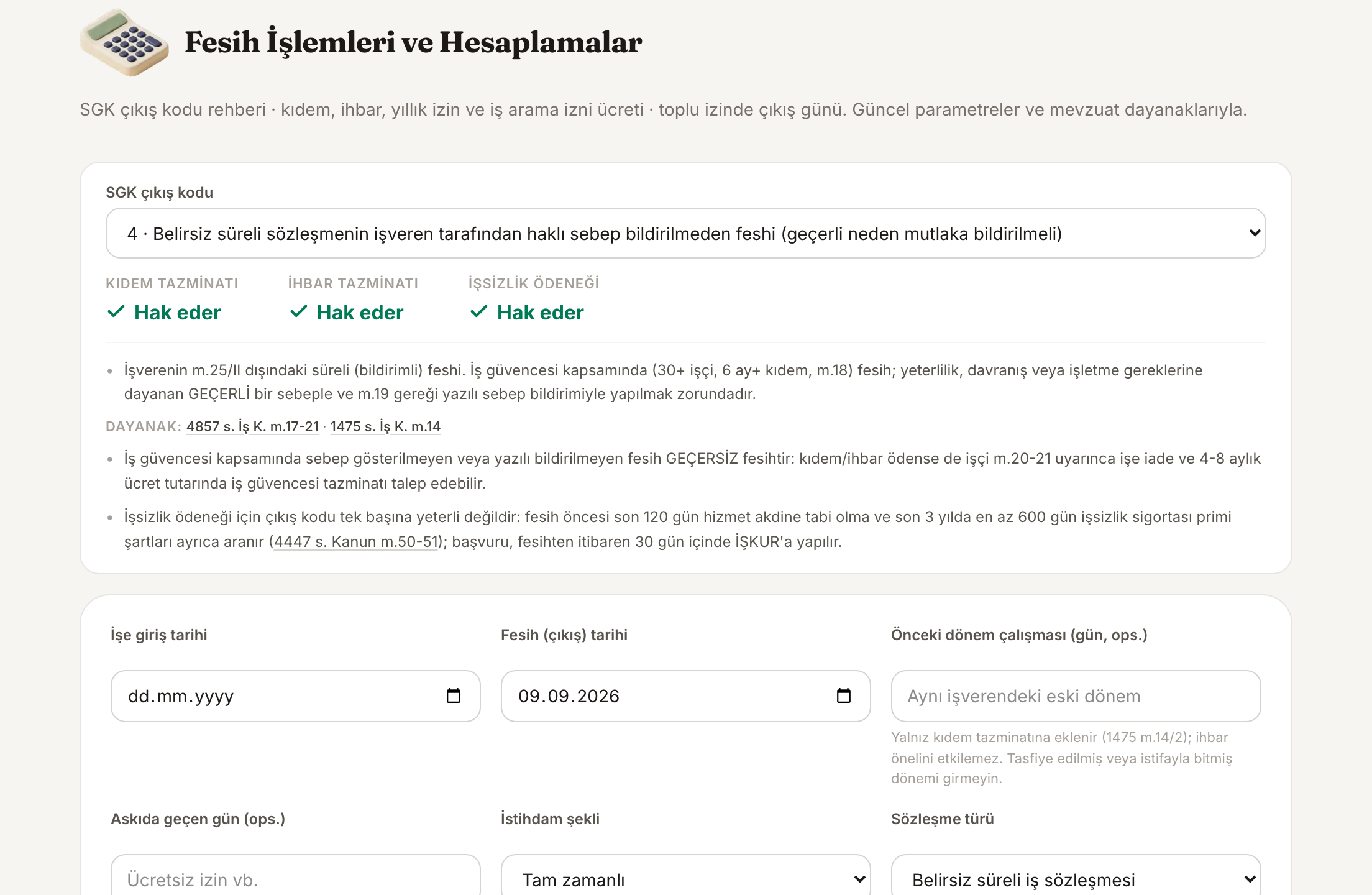Open the SGK çıkış kodu dropdown
This screenshot has width=1372, height=895.
tap(686, 233)
